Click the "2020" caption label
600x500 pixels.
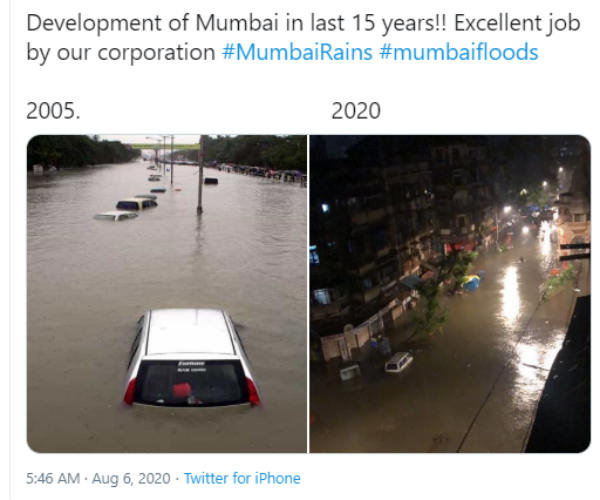pyautogui.click(x=355, y=111)
